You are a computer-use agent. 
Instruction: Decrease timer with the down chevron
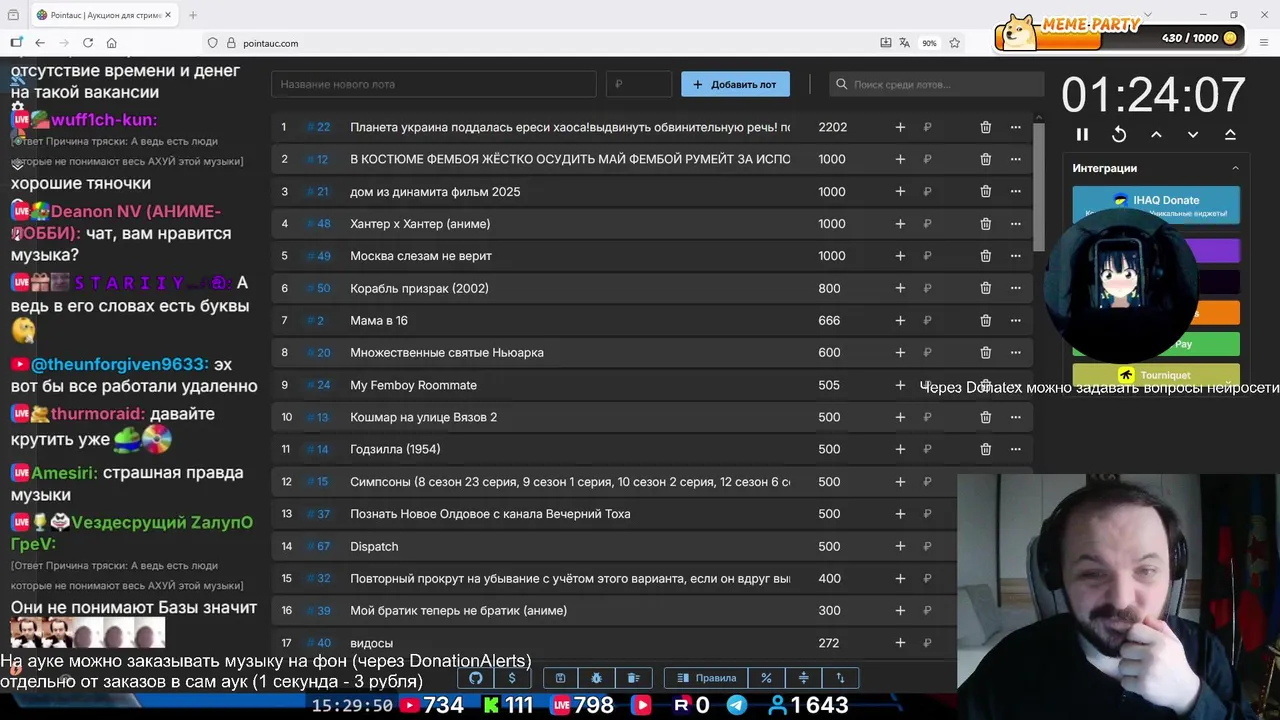[x=1193, y=134]
